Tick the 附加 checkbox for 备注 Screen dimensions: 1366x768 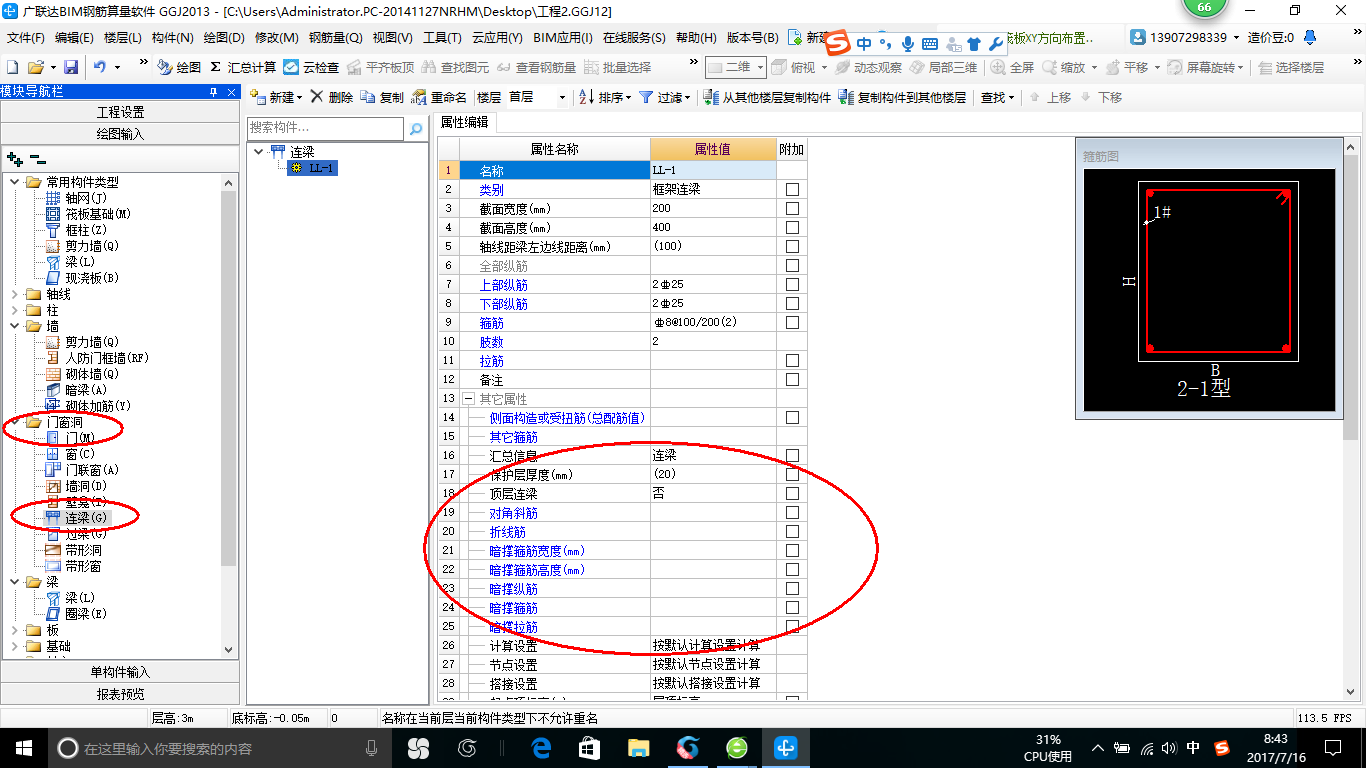(792, 380)
